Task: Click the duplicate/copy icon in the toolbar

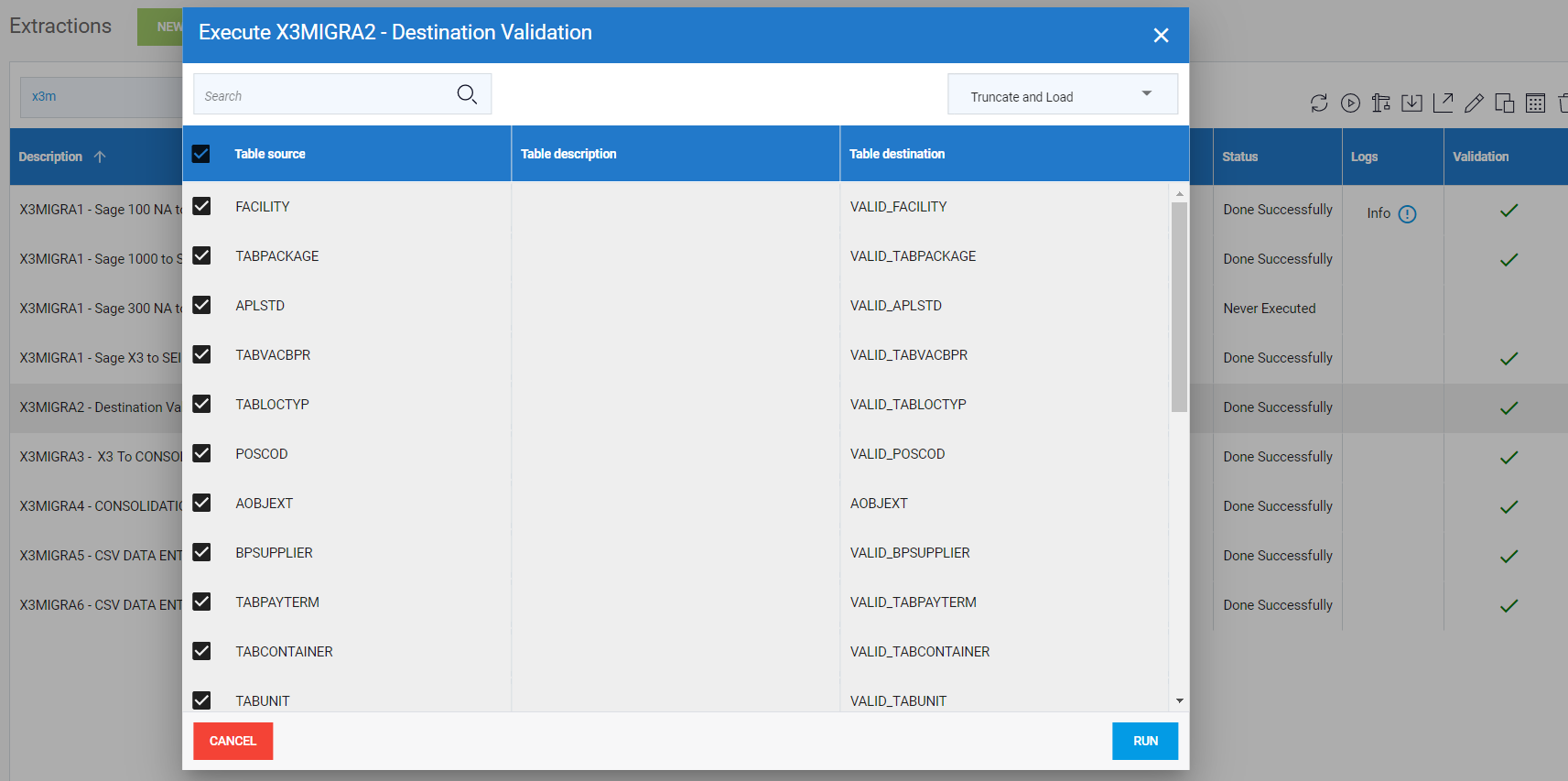Action: pos(1504,103)
